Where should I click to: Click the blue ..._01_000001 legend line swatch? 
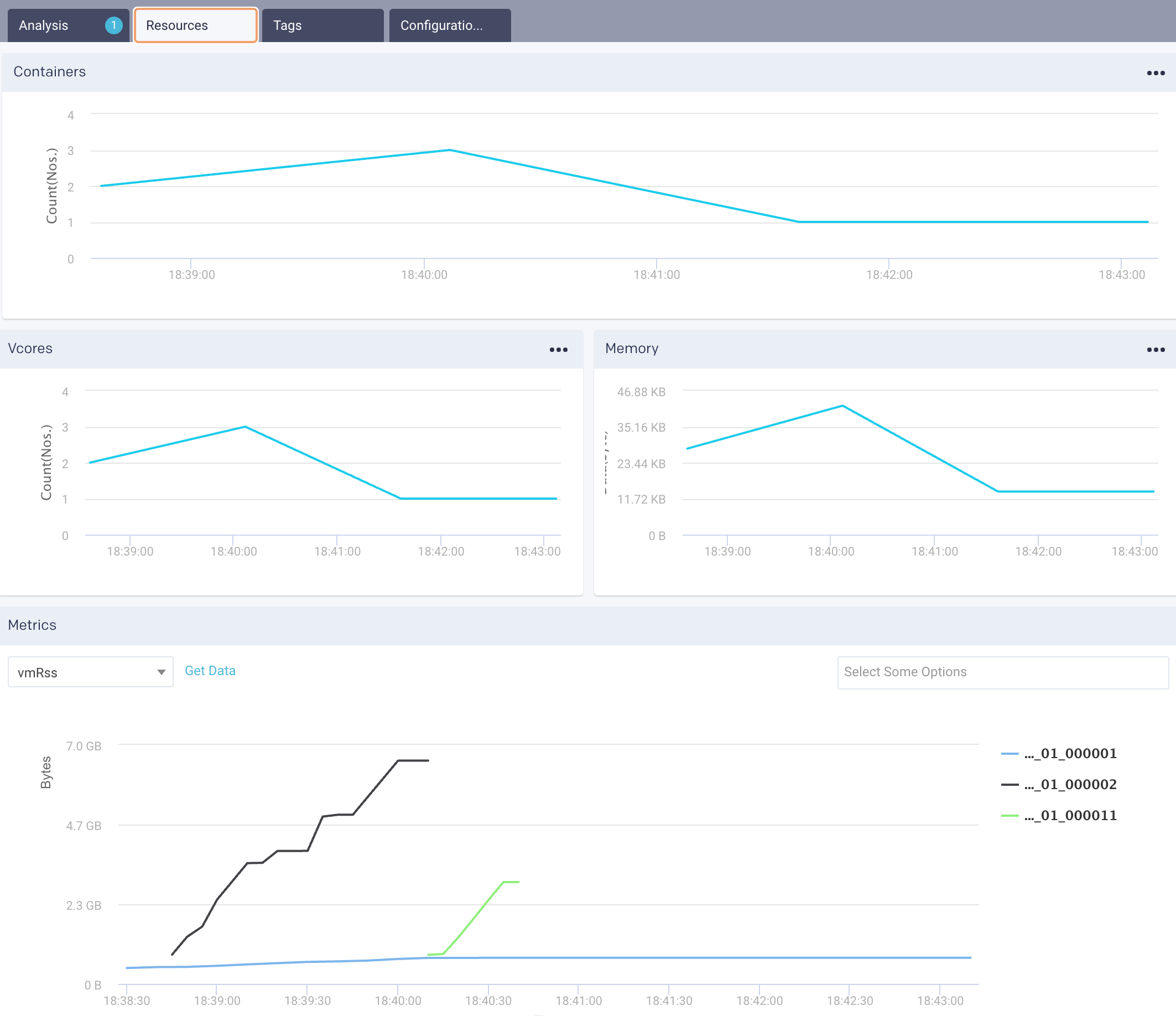[1010, 754]
